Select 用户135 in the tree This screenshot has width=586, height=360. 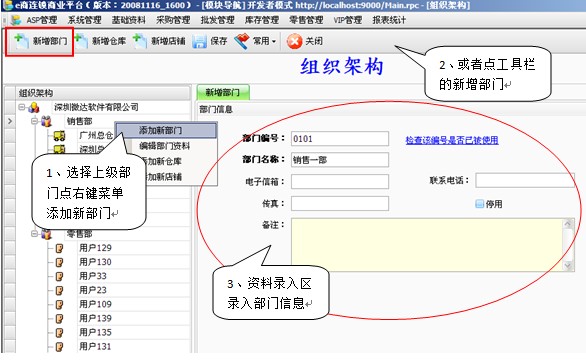pyautogui.click(x=95, y=332)
